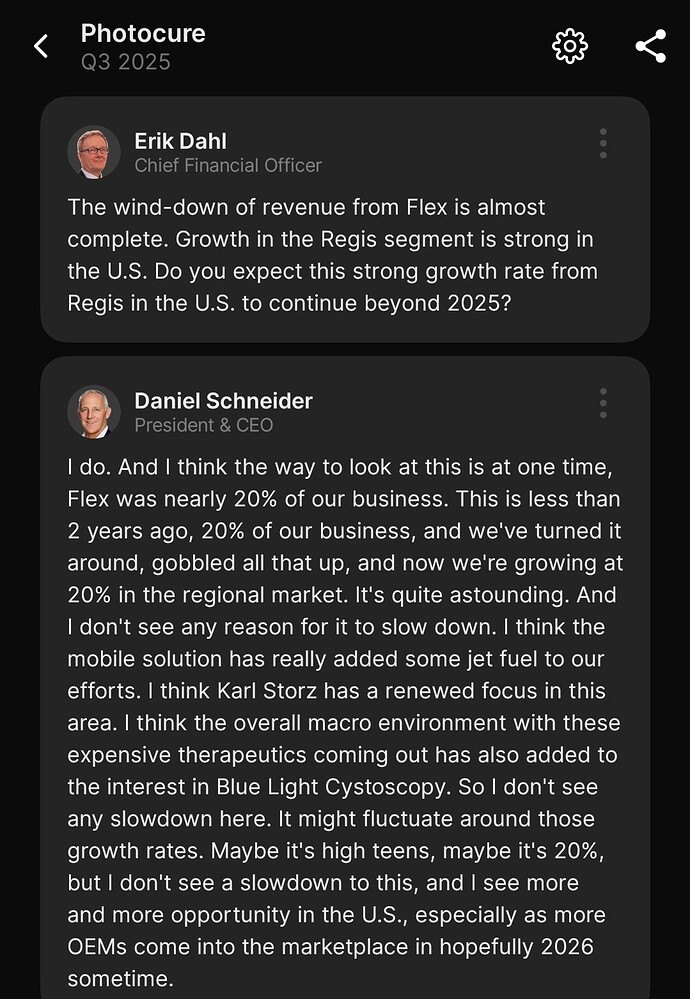Tap the sentence beginning "I do. And I think"
The image size is (690, 999).
point(250,467)
